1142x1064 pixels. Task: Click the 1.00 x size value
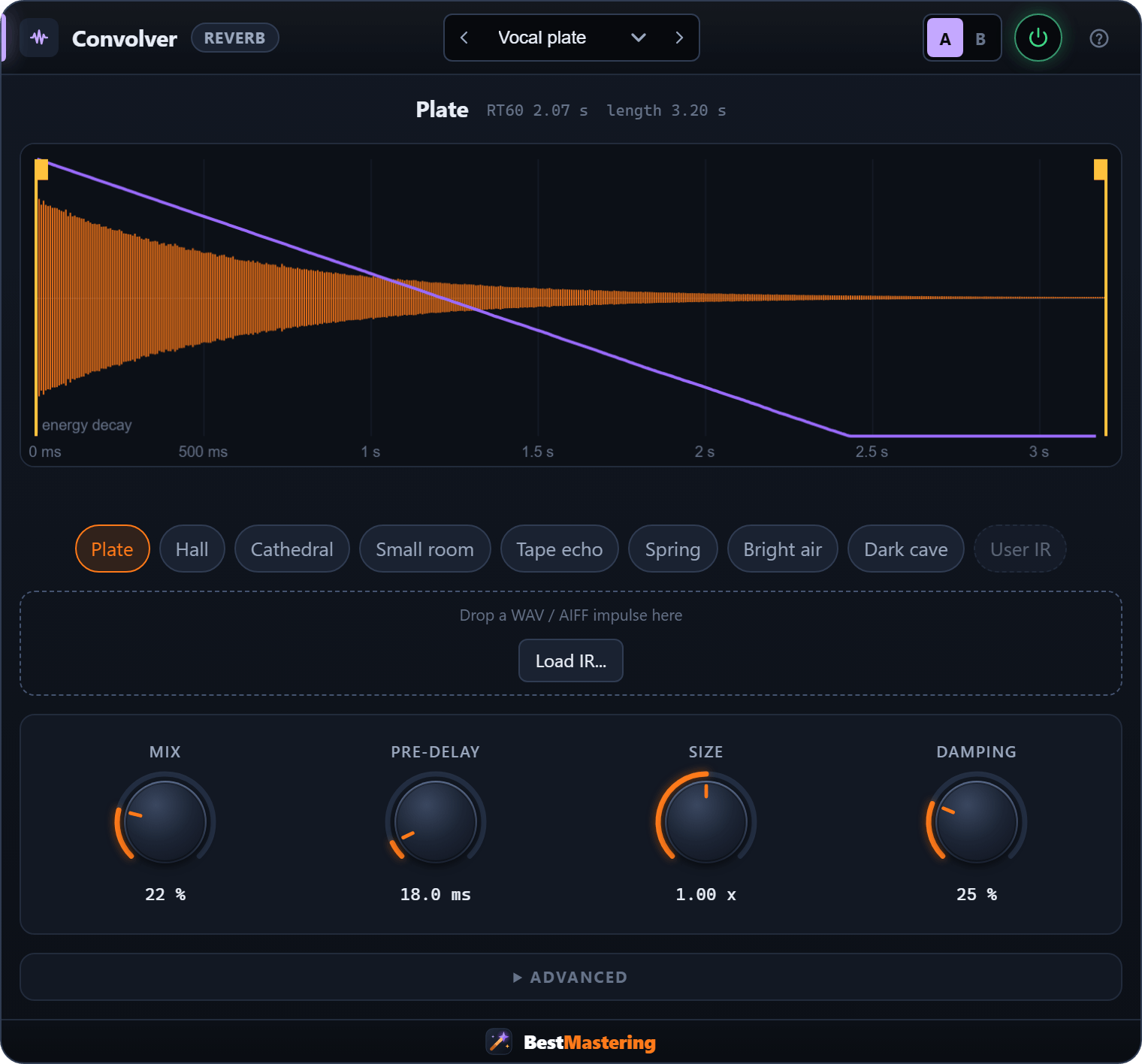tap(706, 894)
